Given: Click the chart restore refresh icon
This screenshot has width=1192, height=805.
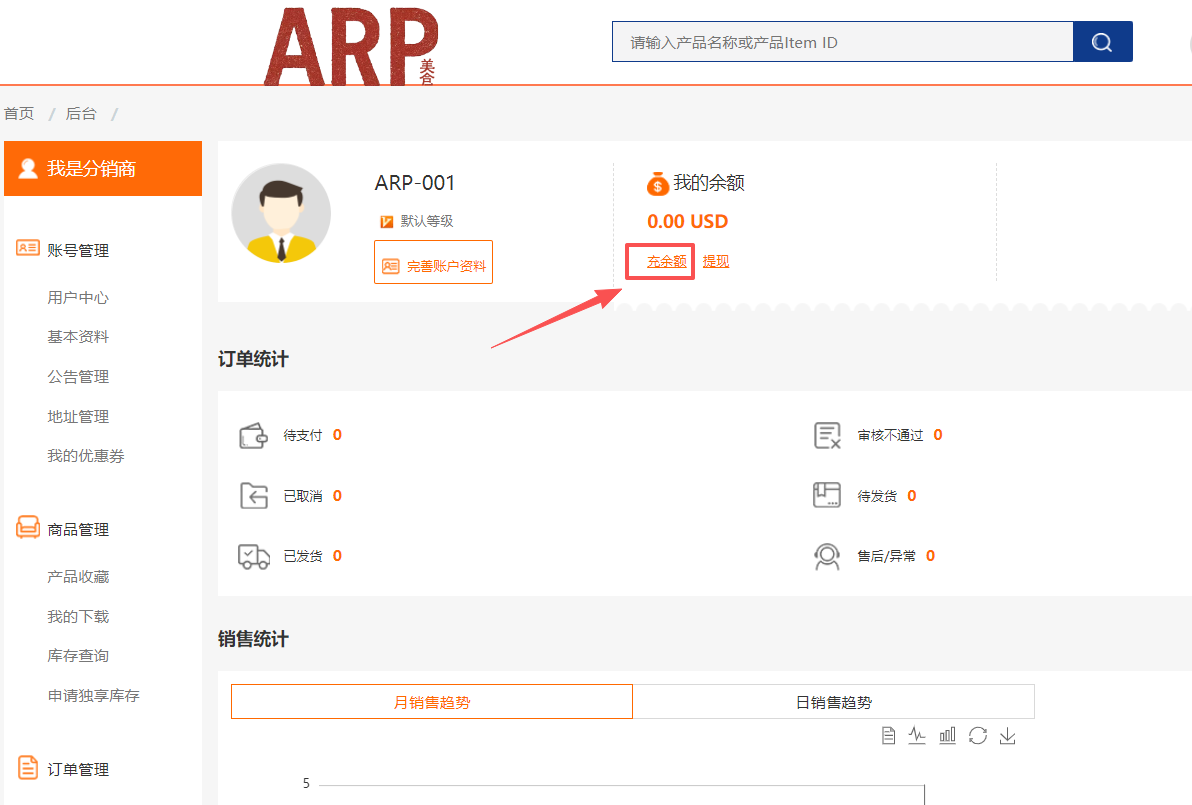Looking at the screenshot, I should (978, 736).
